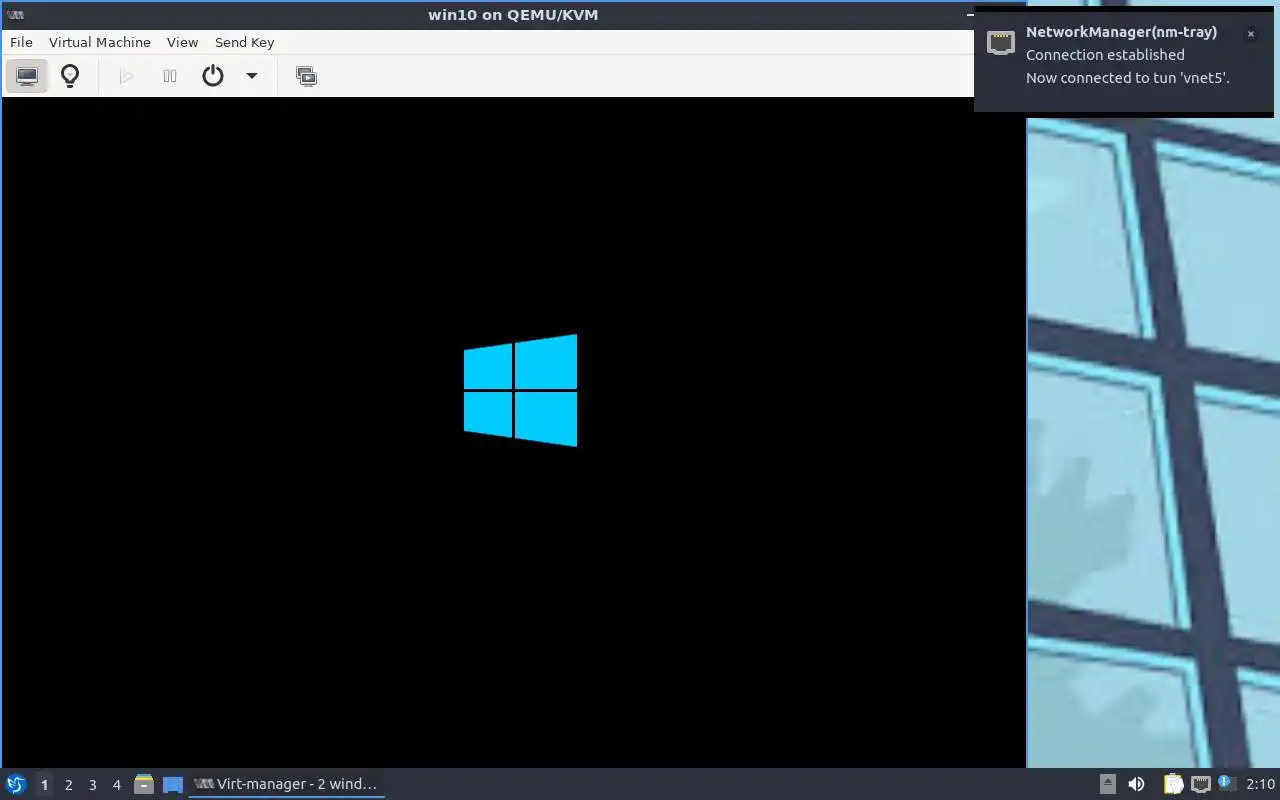
Task: Click the Run (play) VM toolbar button
Action: 126,76
